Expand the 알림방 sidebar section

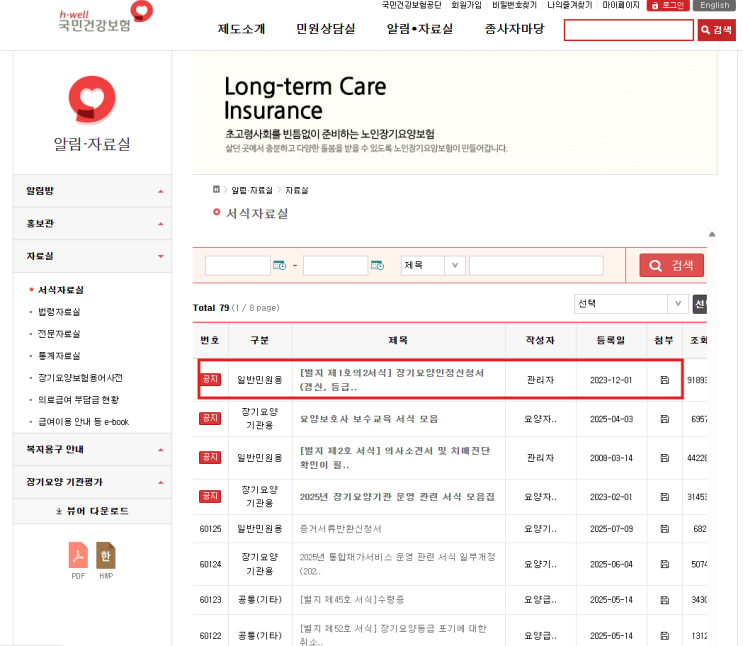92,191
